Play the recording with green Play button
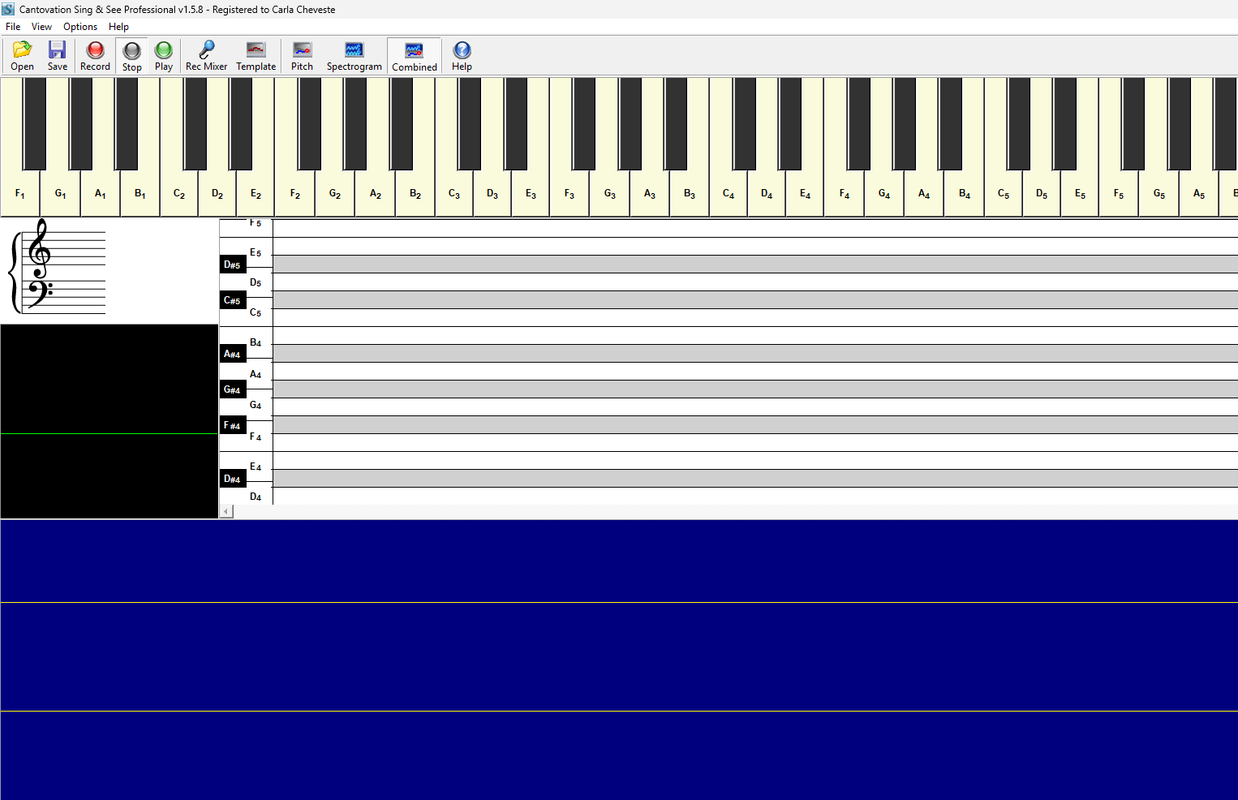Viewport: 1238px width, 800px height. [163, 56]
